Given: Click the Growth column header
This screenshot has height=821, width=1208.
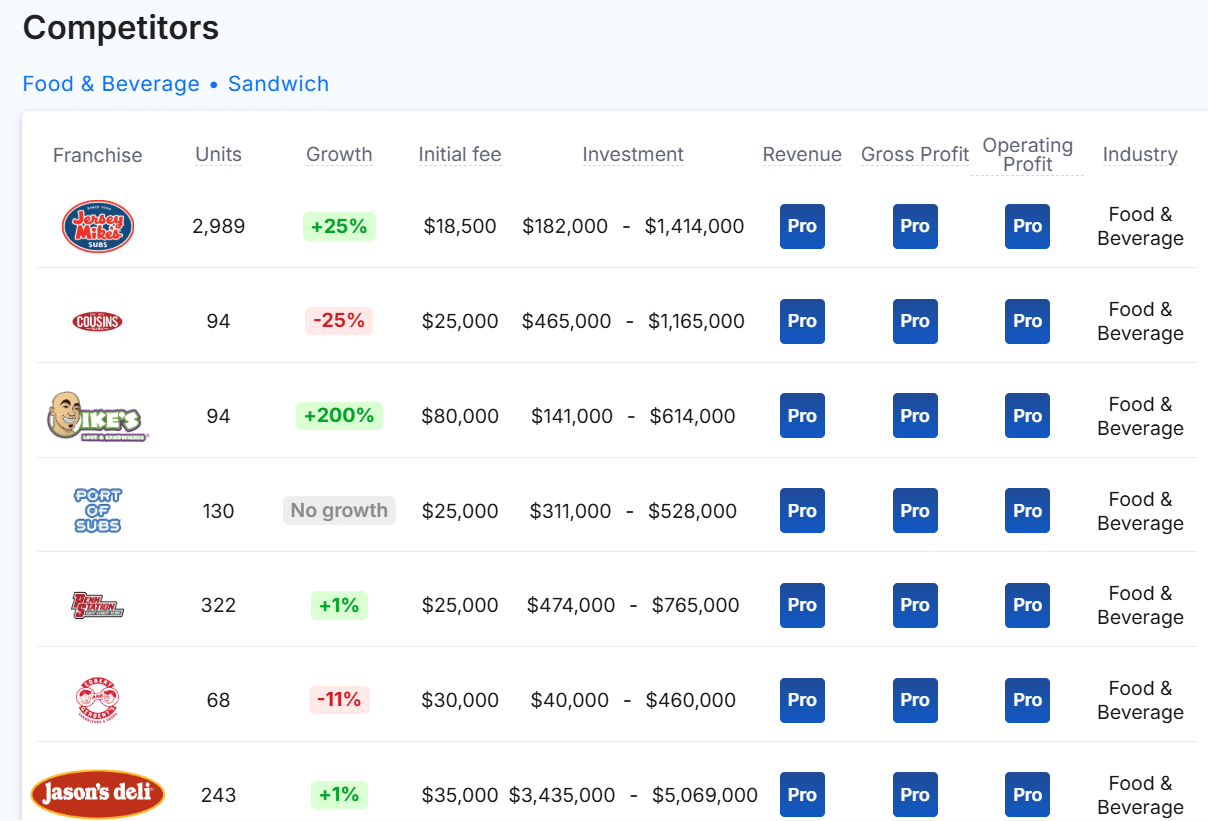Looking at the screenshot, I should [339, 154].
